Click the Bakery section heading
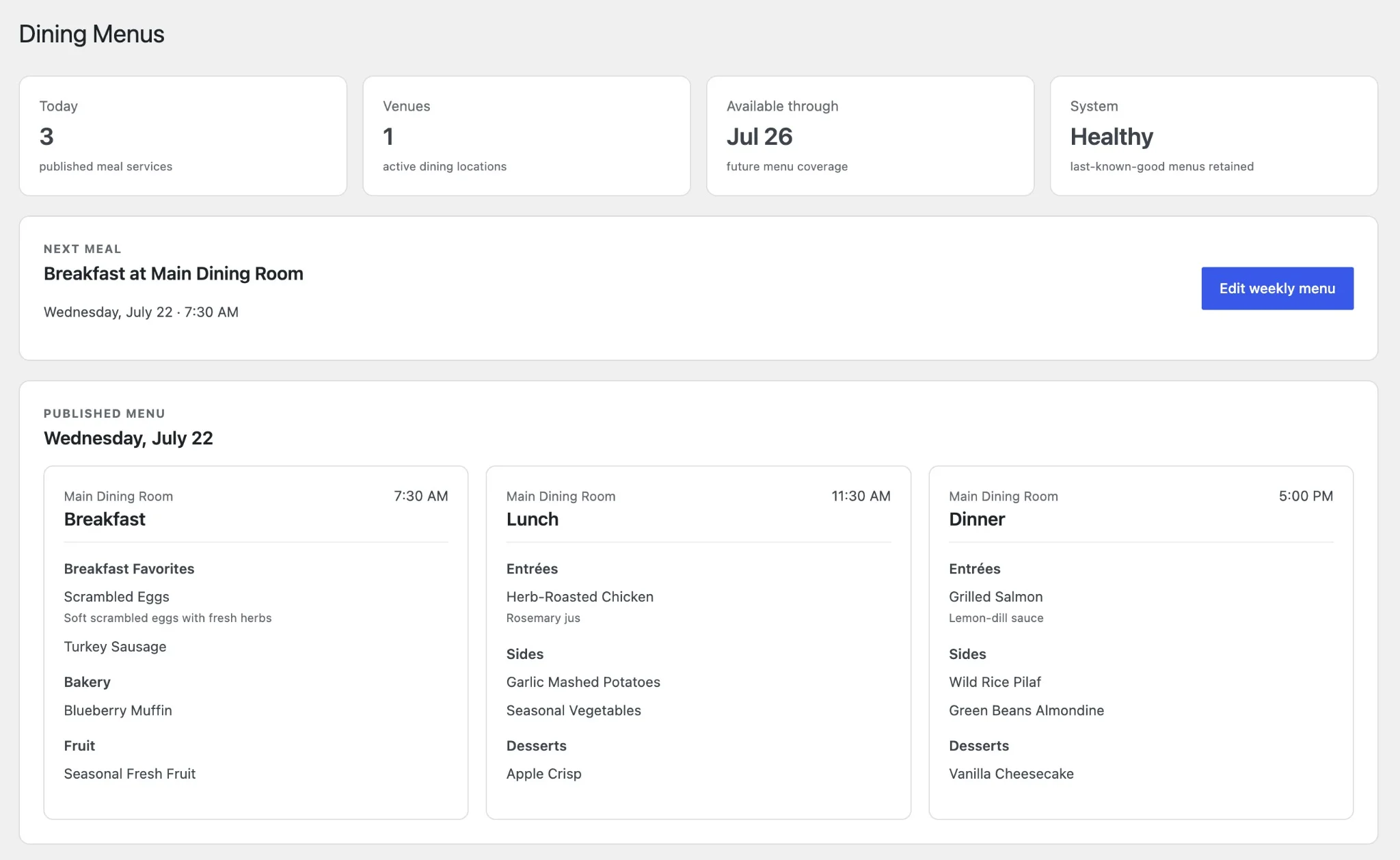The width and height of the screenshot is (1400, 860). click(87, 682)
